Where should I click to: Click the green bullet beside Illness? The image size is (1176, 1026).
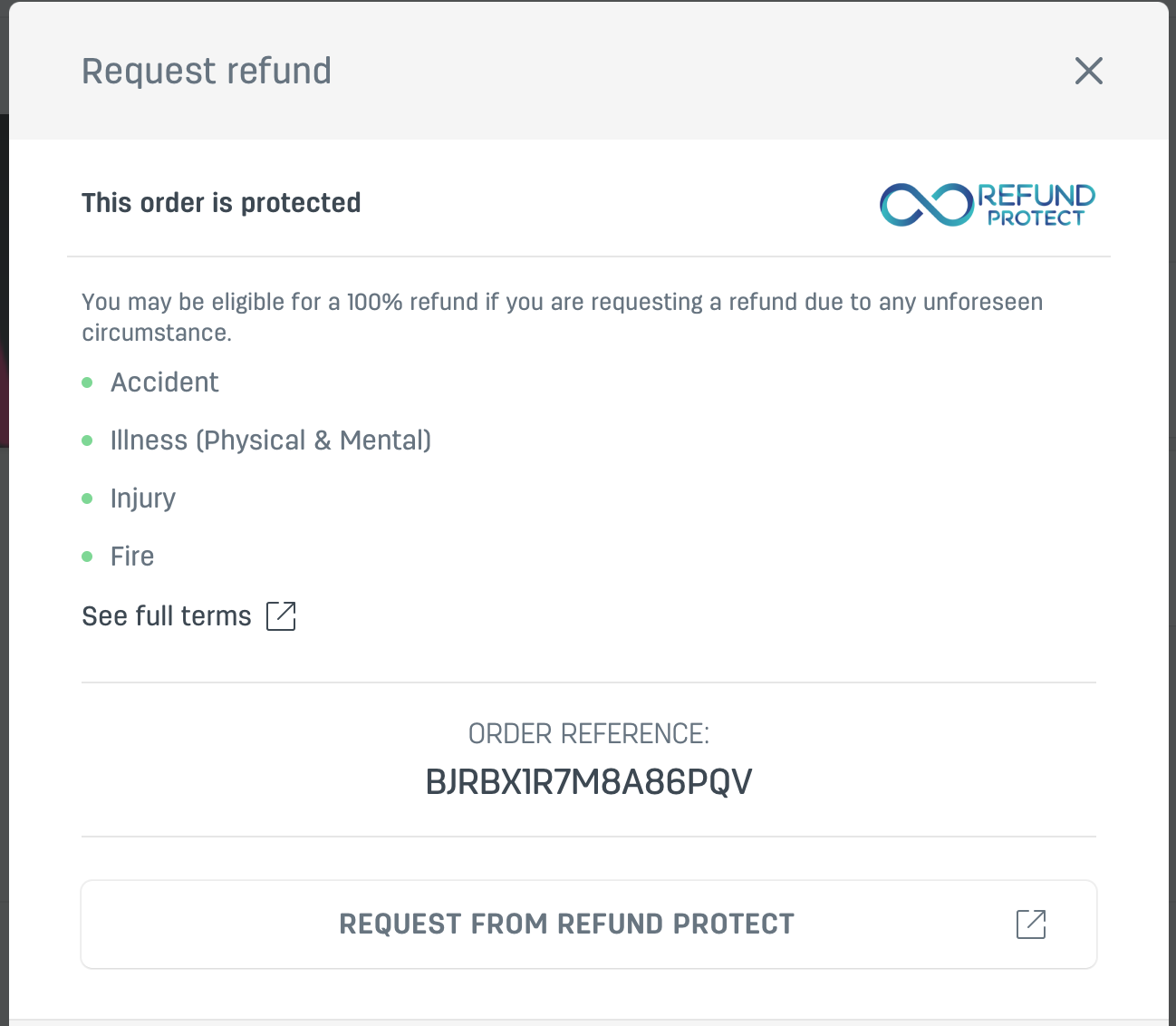click(88, 440)
